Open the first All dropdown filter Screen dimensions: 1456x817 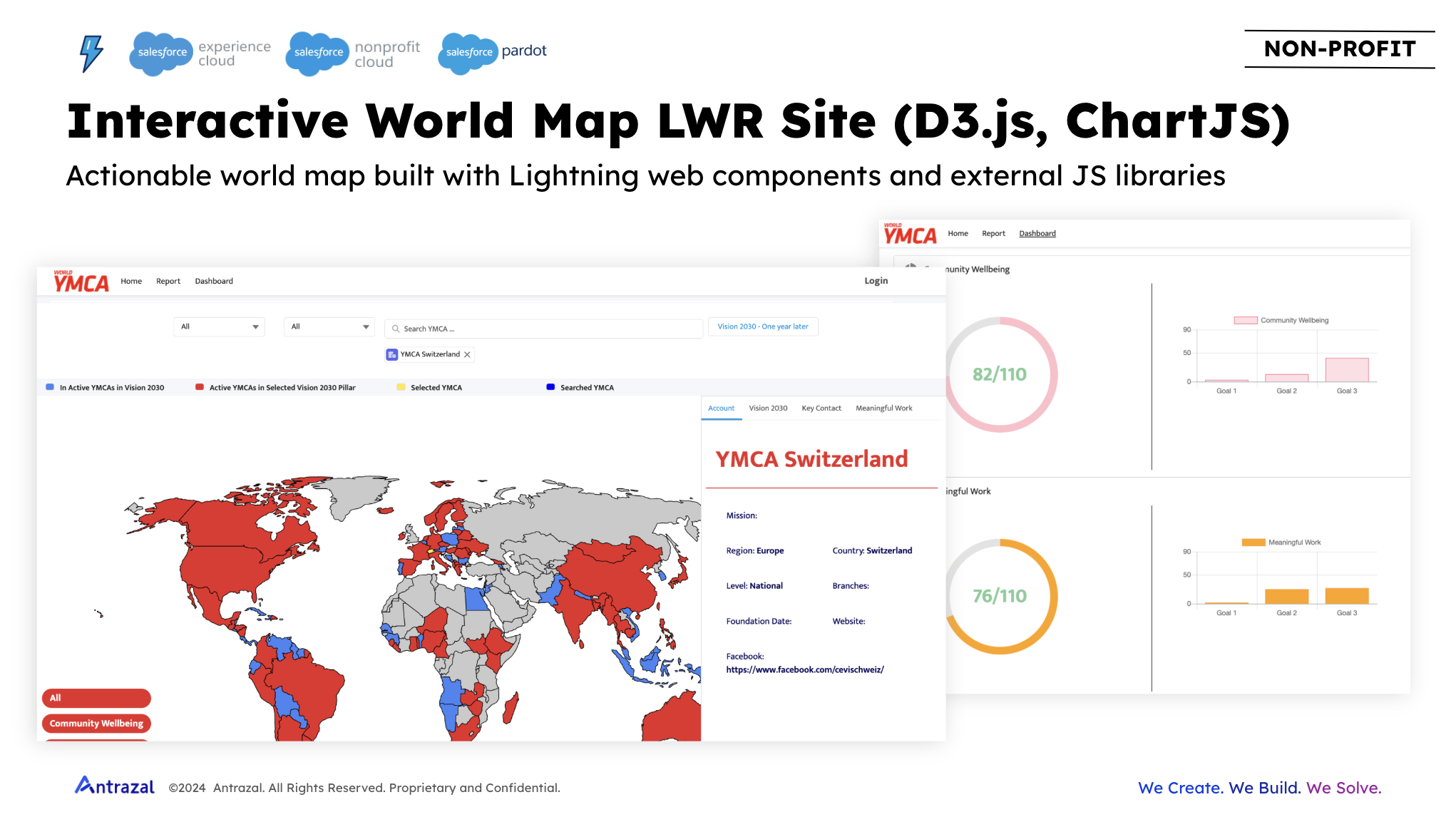219,327
